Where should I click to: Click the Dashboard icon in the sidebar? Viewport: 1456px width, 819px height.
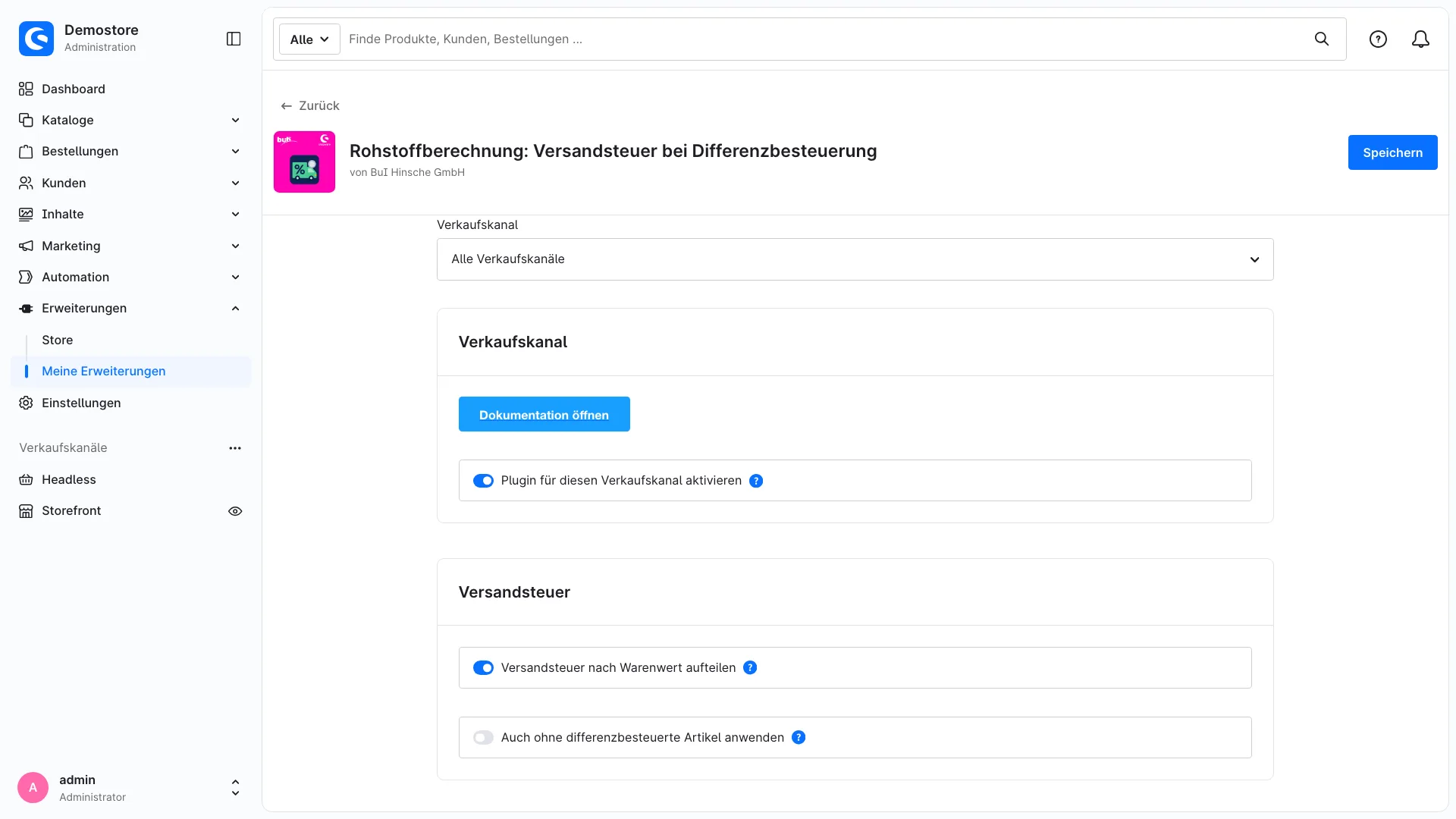click(26, 89)
